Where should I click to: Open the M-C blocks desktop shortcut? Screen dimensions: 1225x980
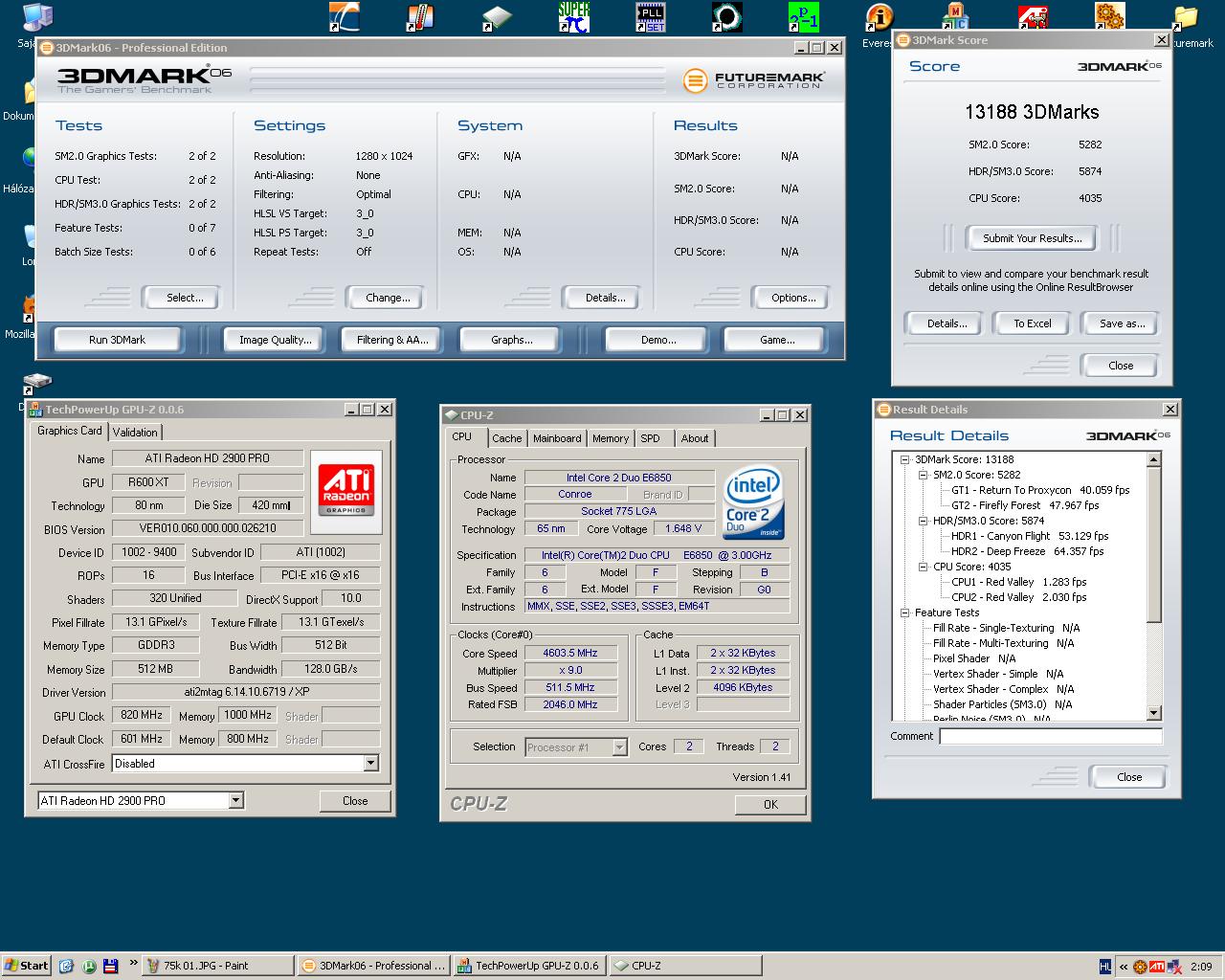pos(956,17)
